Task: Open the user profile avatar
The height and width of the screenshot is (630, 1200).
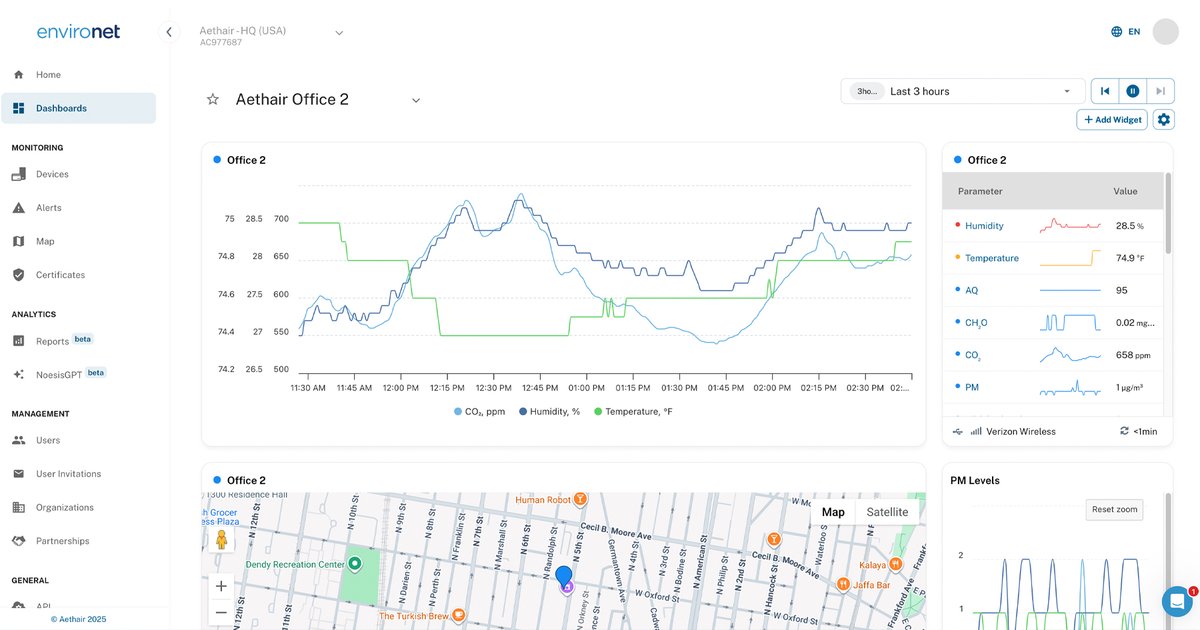Action: (1165, 32)
